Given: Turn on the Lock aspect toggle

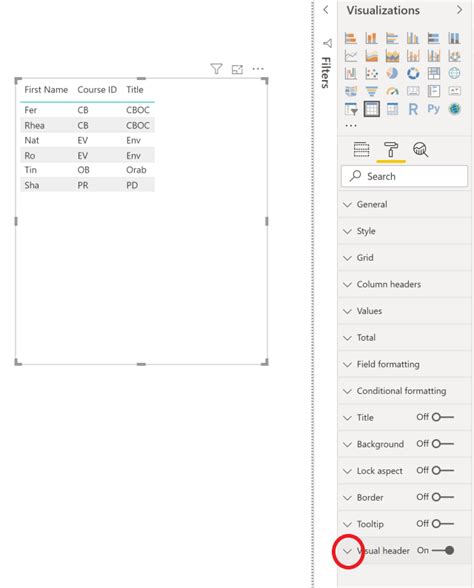Looking at the screenshot, I should click(x=443, y=470).
